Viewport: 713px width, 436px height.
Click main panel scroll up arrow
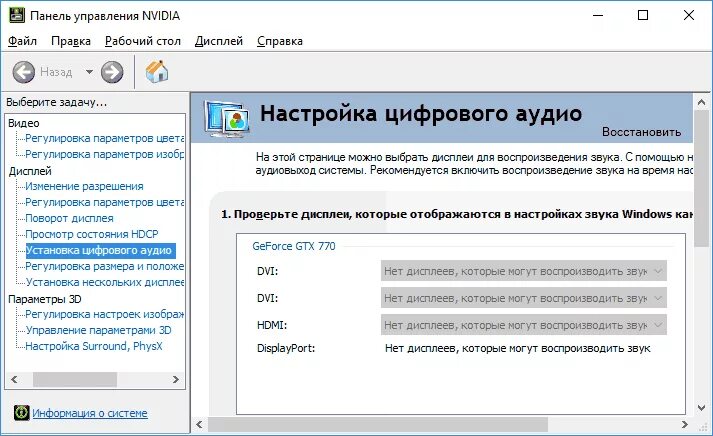pos(701,102)
